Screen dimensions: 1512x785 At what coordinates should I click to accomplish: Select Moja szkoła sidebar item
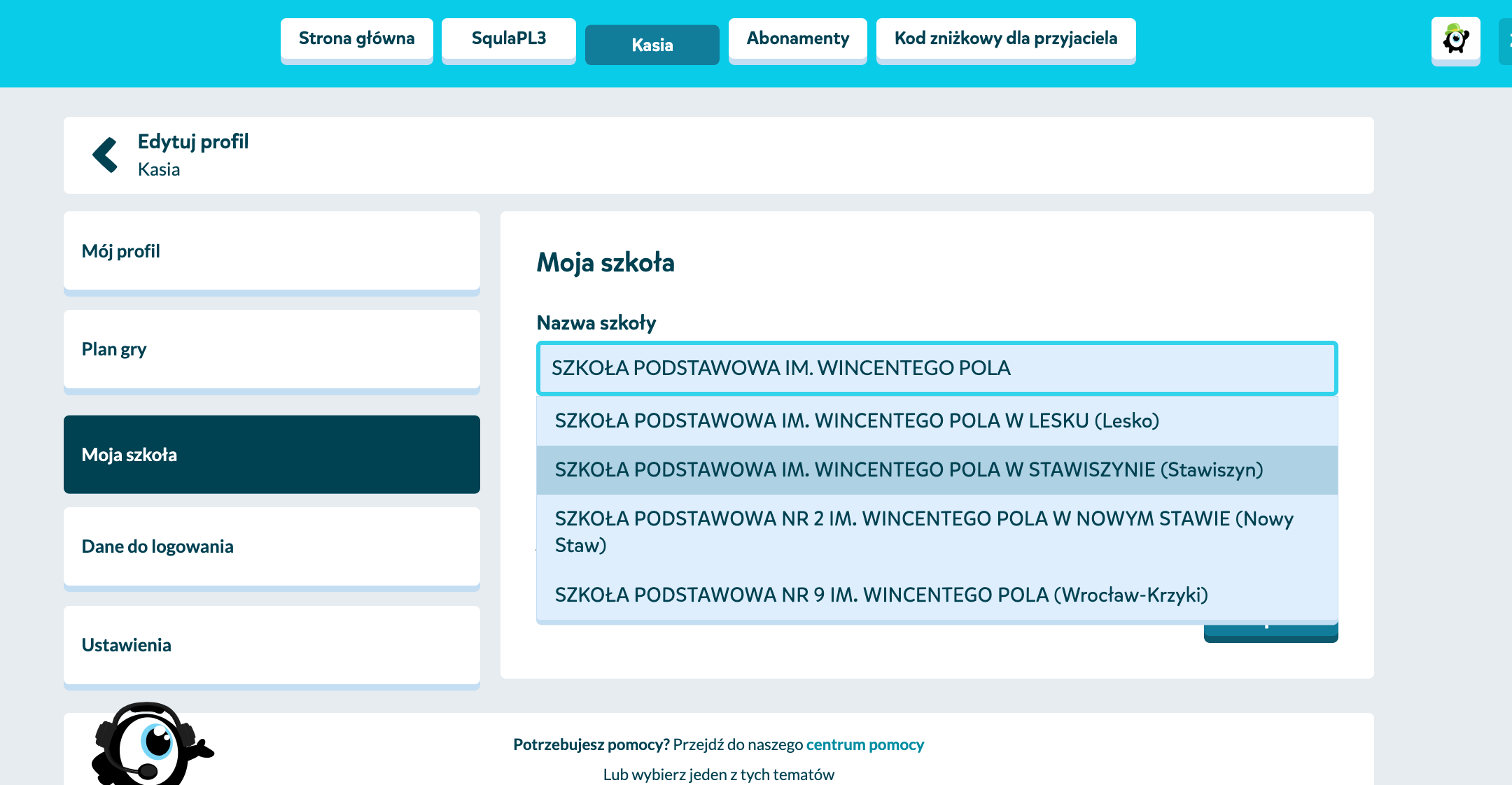272,455
